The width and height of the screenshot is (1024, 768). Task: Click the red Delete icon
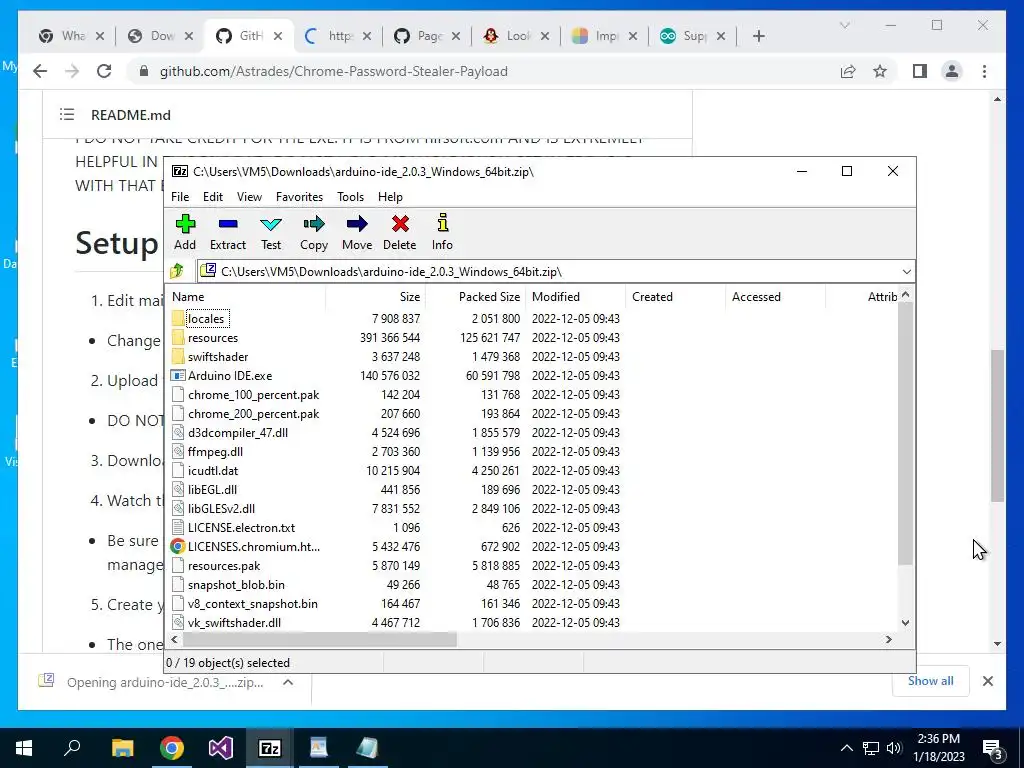(400, 232)
